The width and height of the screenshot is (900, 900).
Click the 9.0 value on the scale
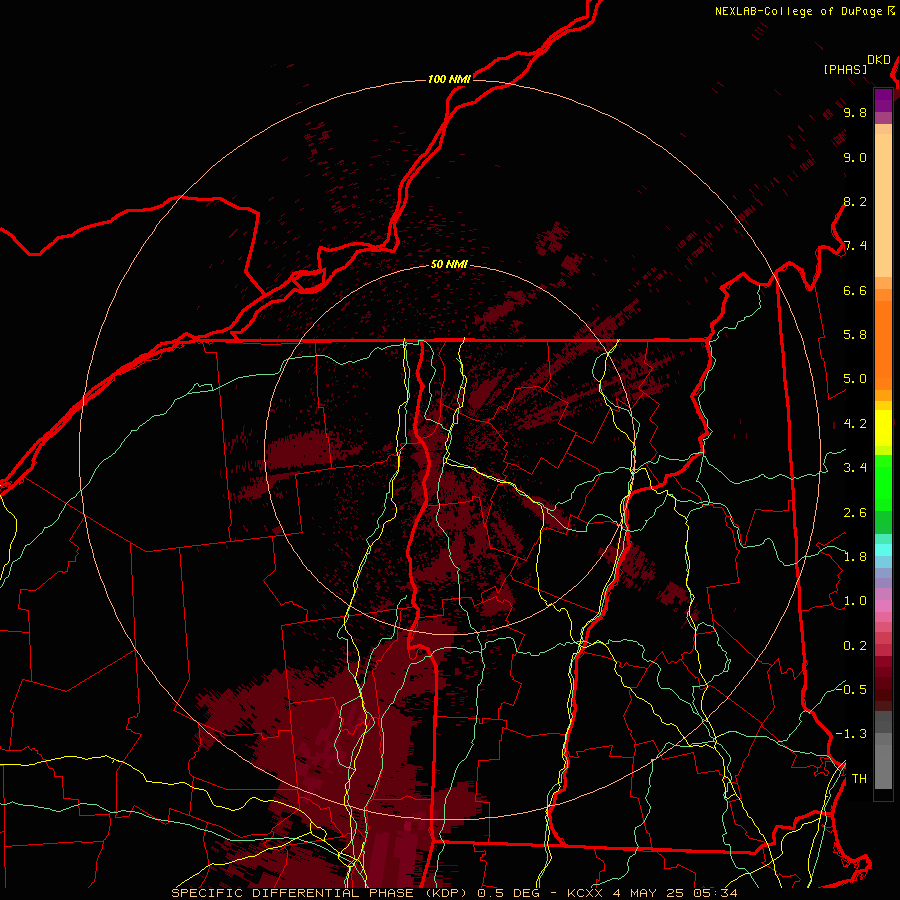click(855, 157)
